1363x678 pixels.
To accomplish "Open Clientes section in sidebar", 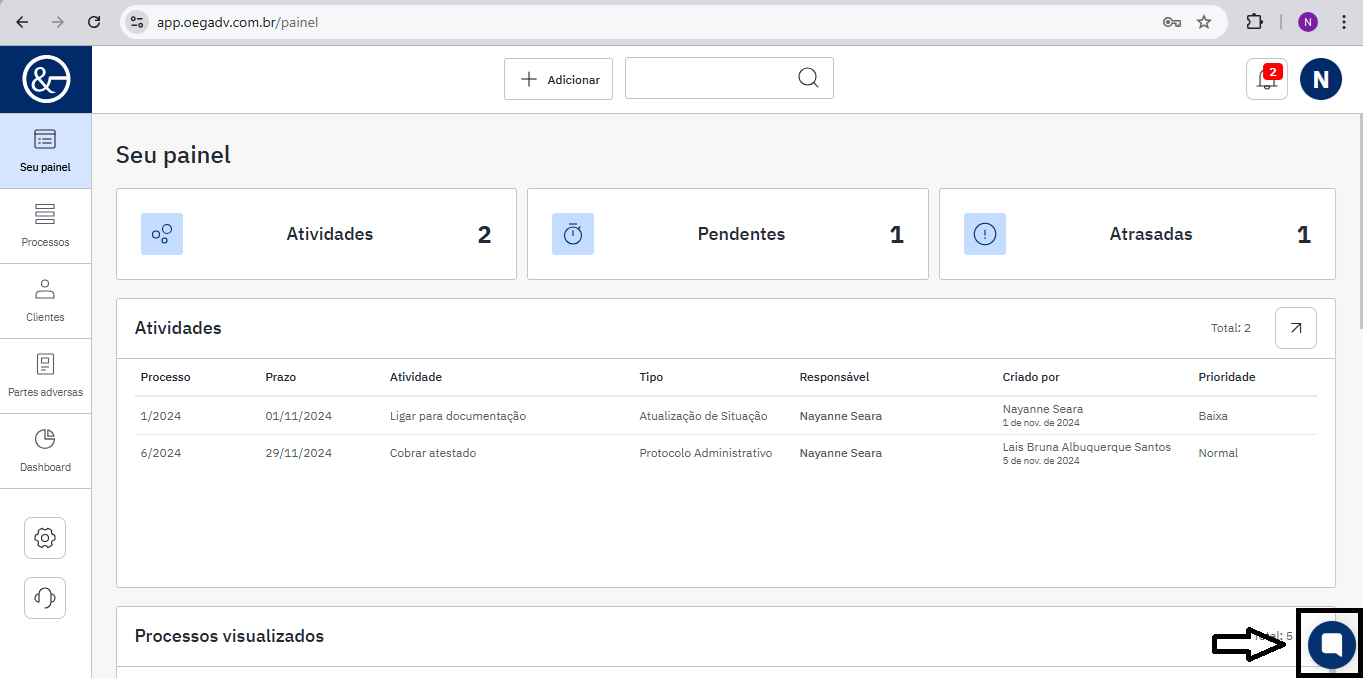I will point(45,301).
